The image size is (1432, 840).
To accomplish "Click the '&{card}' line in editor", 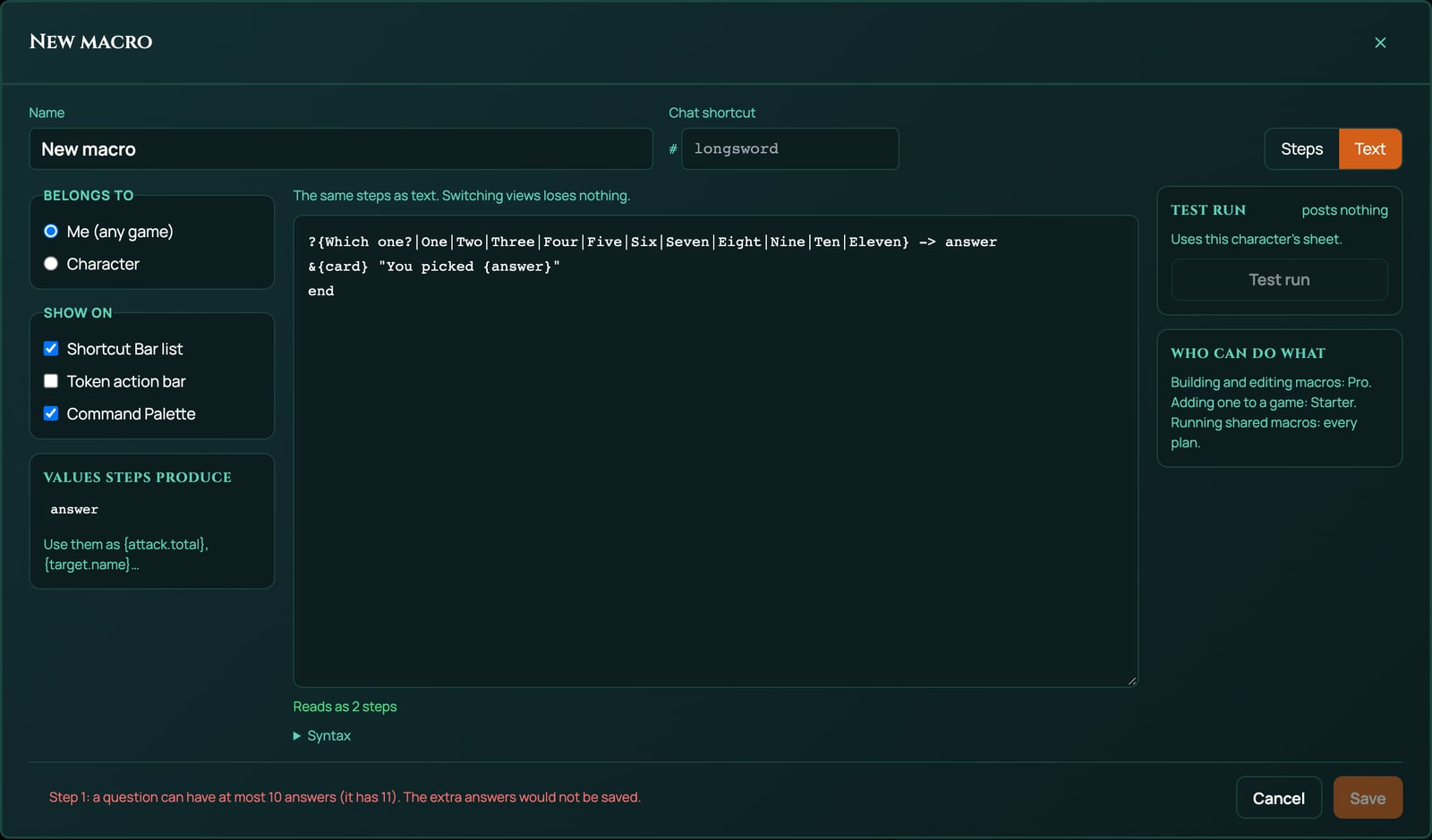I will click(x=434, y=267).
